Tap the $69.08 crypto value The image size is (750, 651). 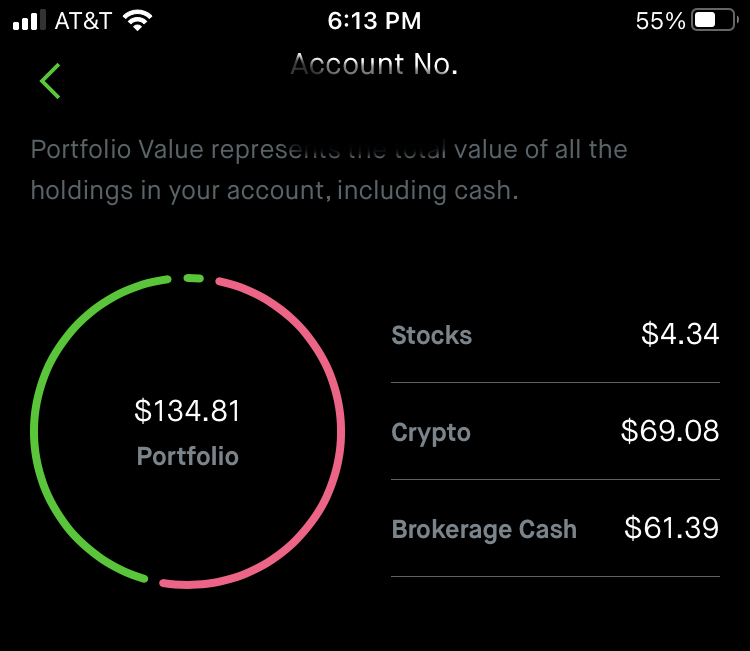[x=669, y=432]
